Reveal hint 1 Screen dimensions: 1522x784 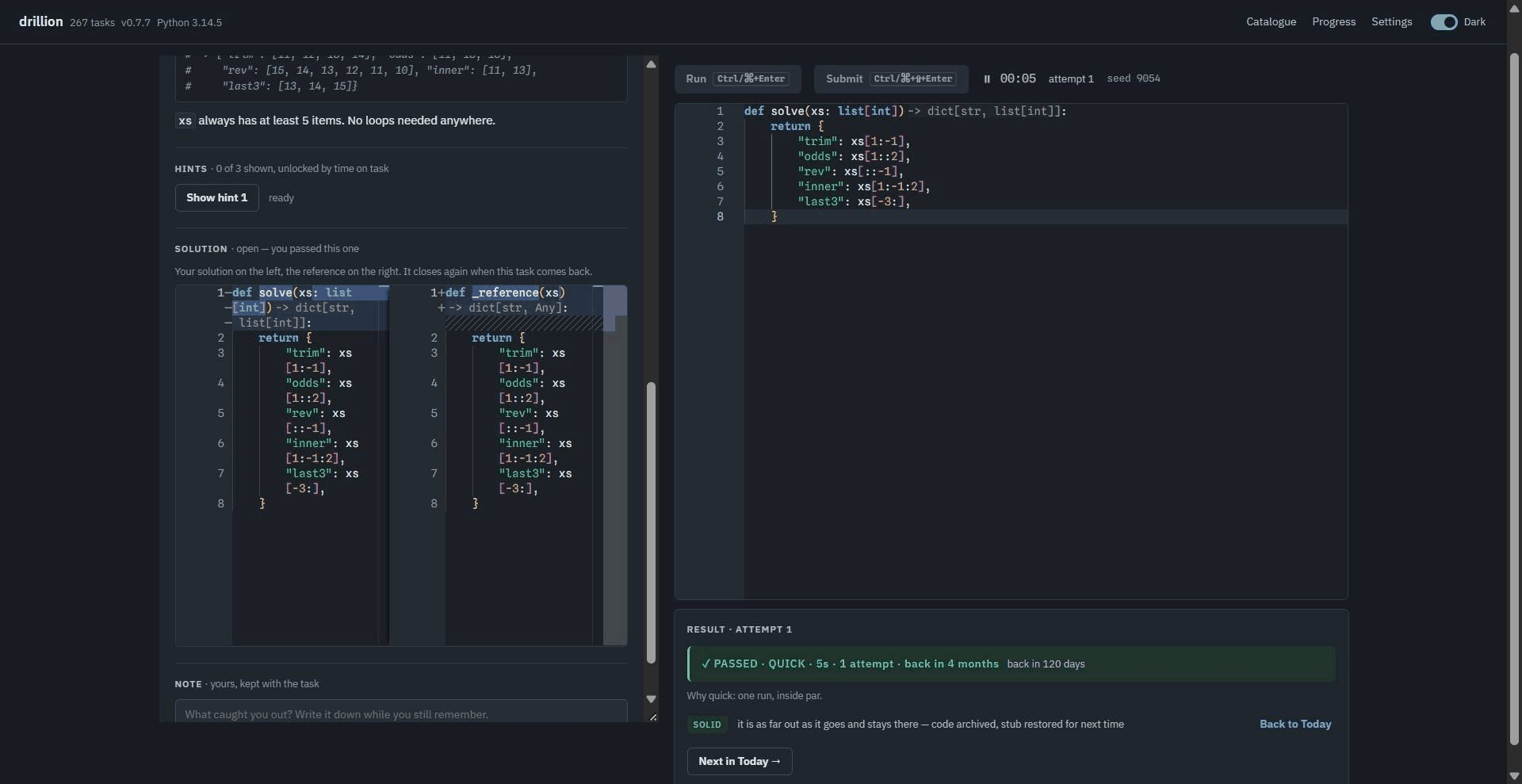[216, 197]
